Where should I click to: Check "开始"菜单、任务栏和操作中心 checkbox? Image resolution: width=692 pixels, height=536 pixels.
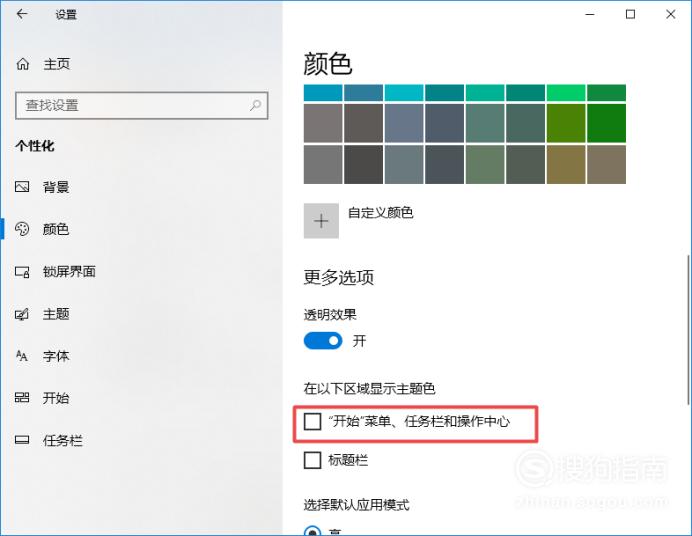tap(312, 421)
